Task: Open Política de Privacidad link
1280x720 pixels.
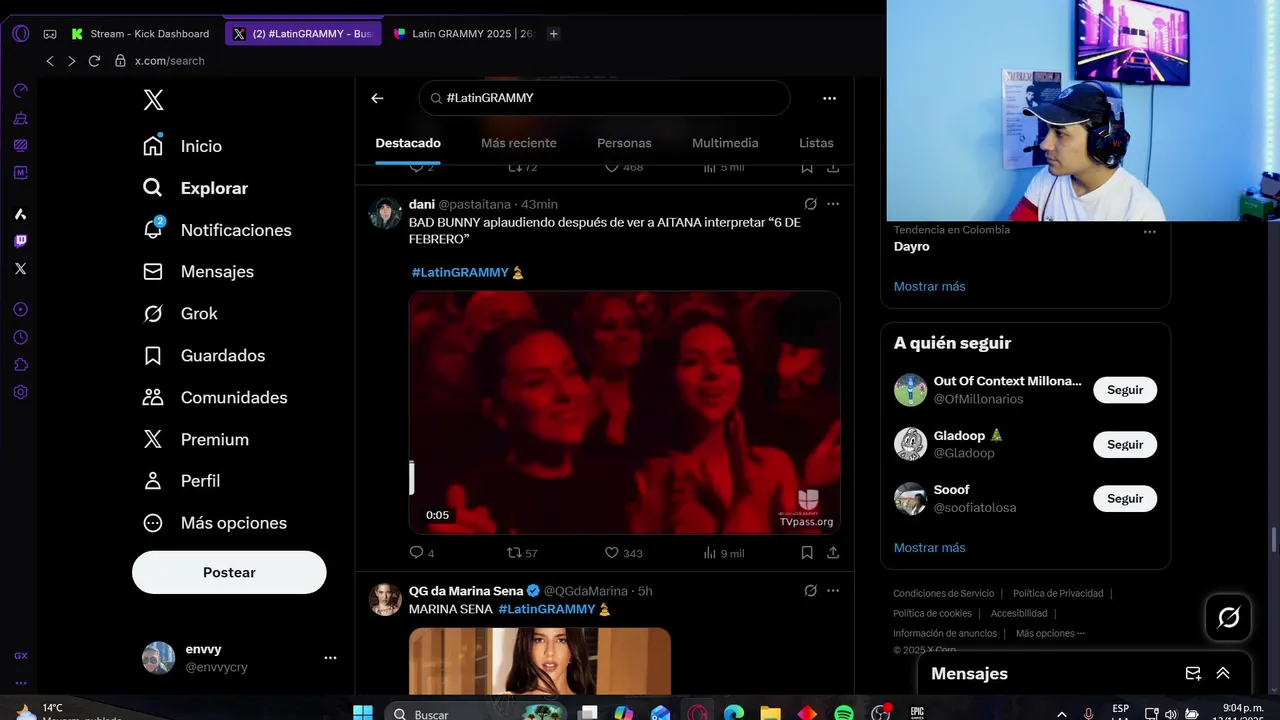Action: (1058, 593)
